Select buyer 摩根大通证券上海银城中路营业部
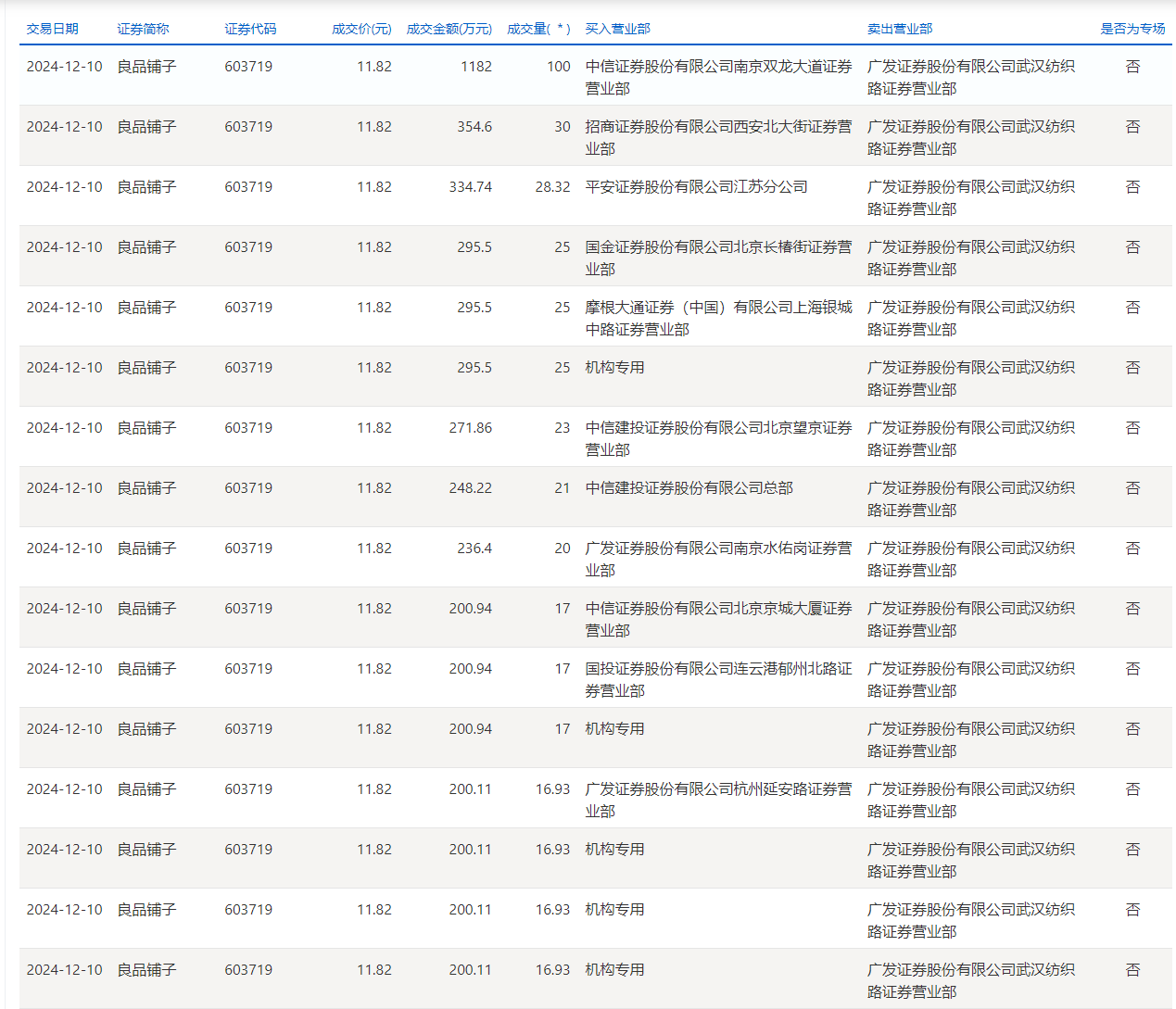Screen dimensions: 1176x1009 pyautogui.click(x=718, y=319)
